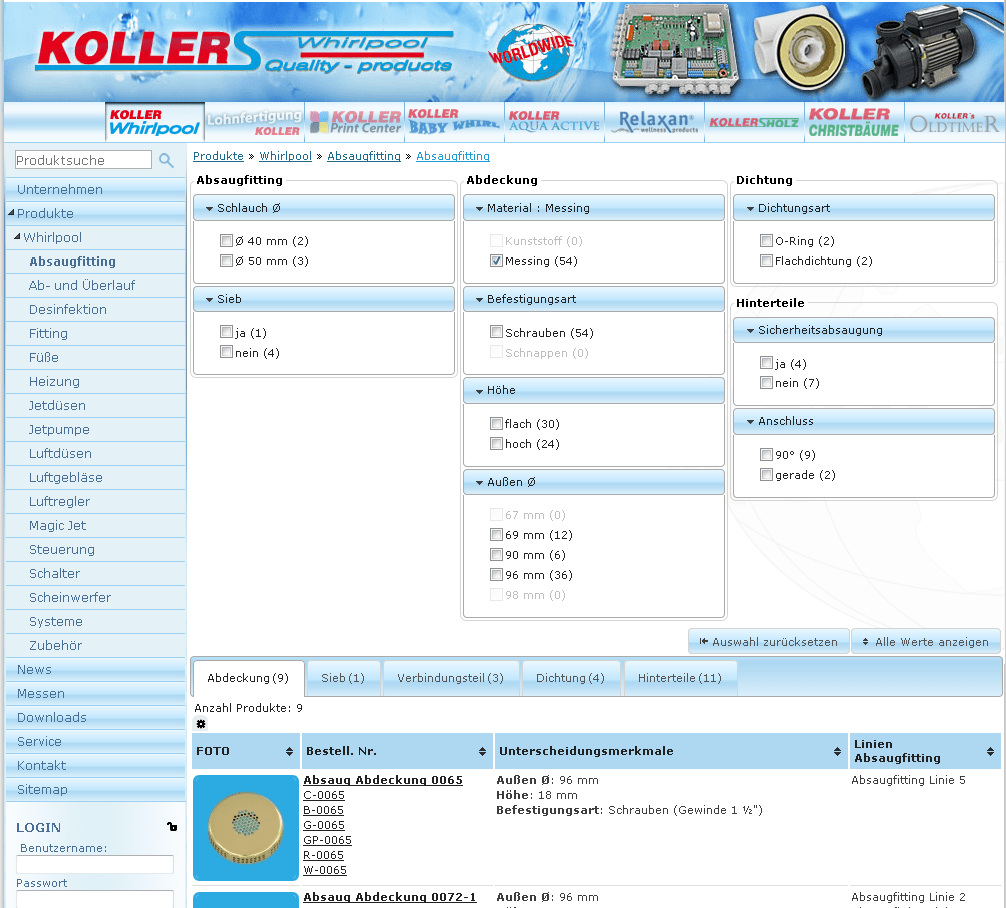The image size is (1006, 908).
Task: Click the search magnifier icon
Action: point(166,160)
